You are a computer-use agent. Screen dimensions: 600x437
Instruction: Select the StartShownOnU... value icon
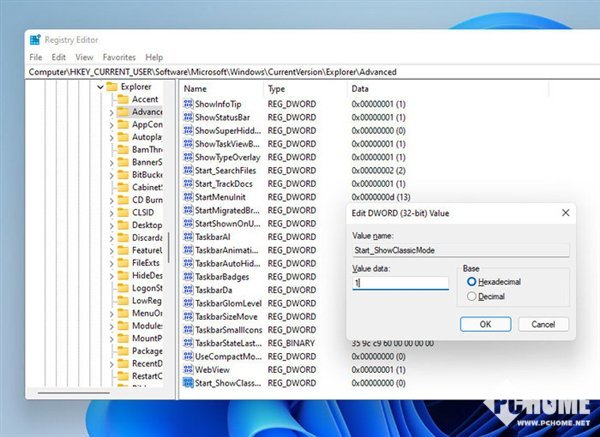point(188,223)
